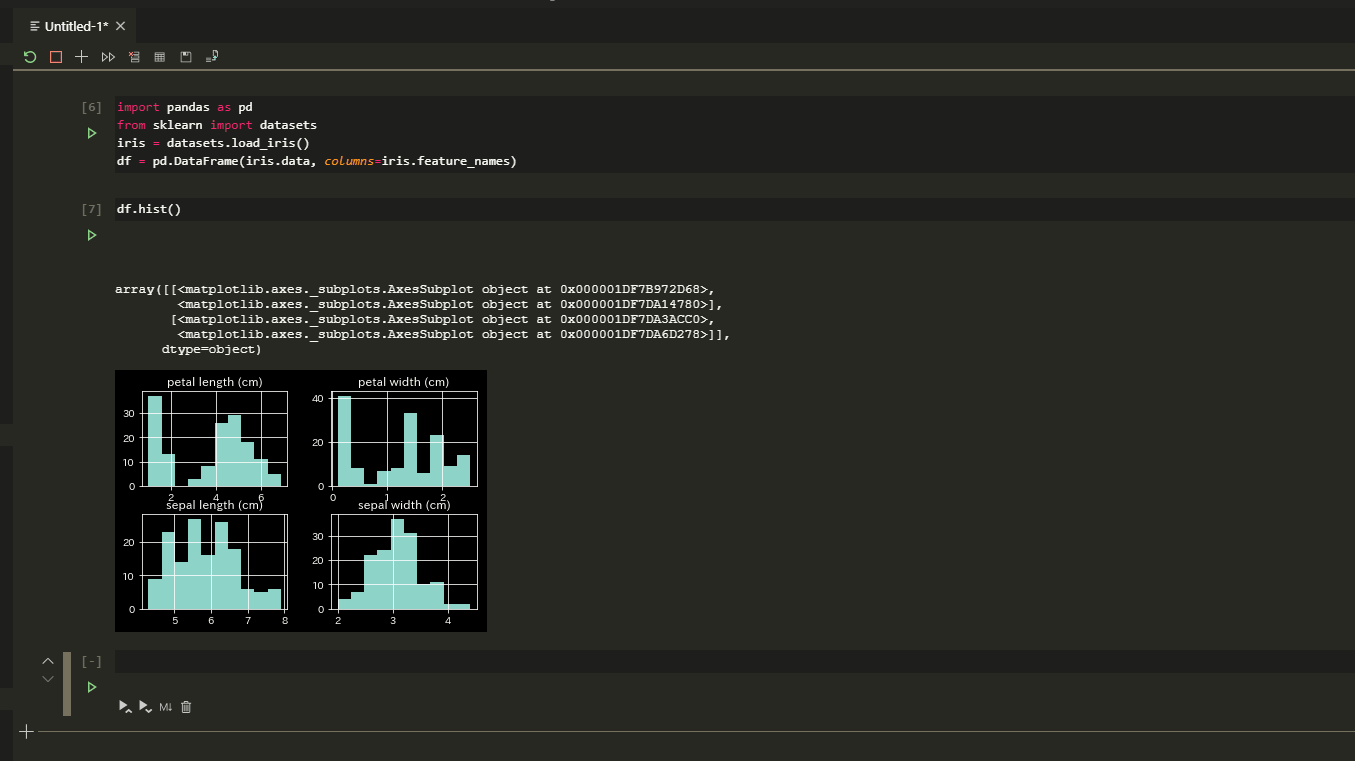Image resolution: width=1355 pixels, height=761 pixels.
Task: Run the df.hist() cell
Action: tap(91, 235)
